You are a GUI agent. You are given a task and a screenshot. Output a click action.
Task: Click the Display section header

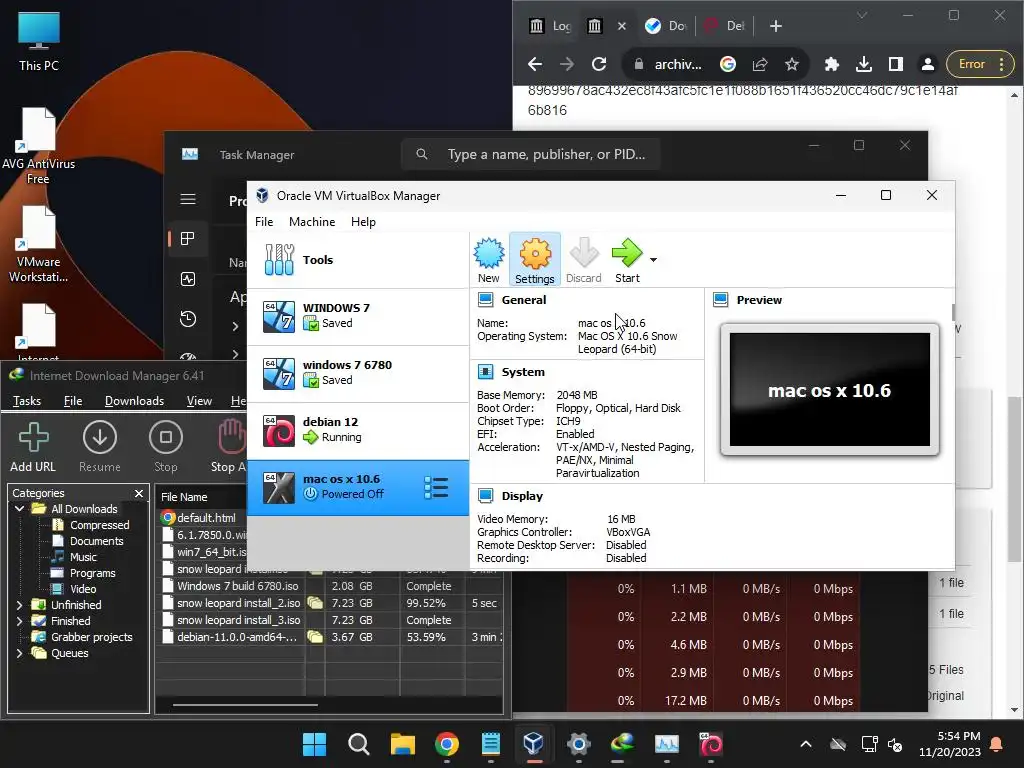coord(522,496)
